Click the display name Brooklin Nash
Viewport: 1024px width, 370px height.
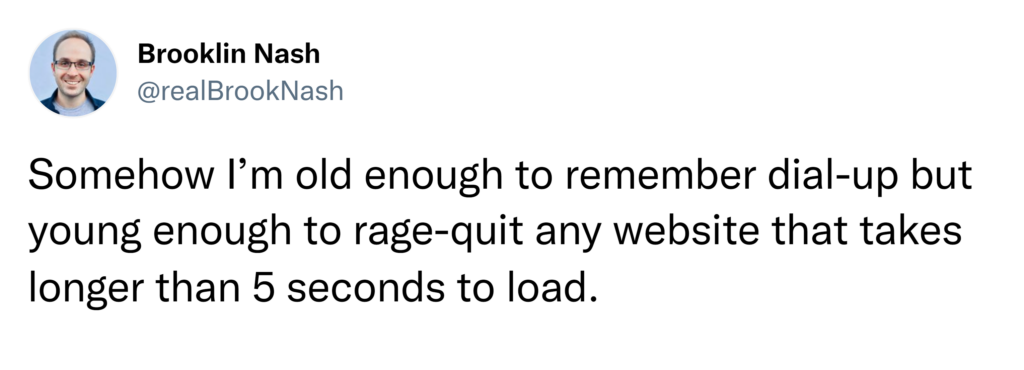tap(229, 55)
